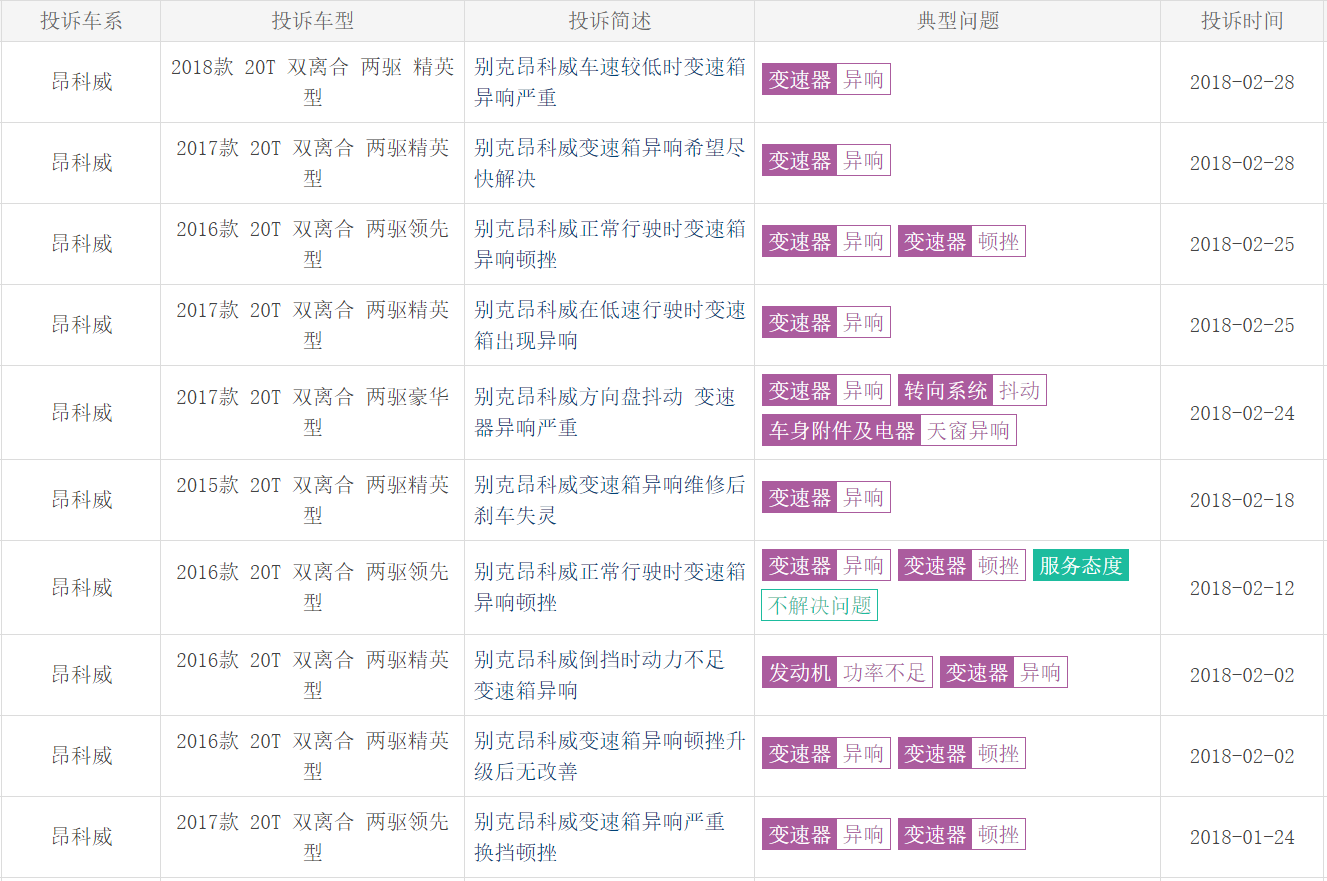The width and height of the screenshot is (1327, 881).
Task: Click 2018-02-25 date in 低速行驶时 row
Action: point(1242,325)
